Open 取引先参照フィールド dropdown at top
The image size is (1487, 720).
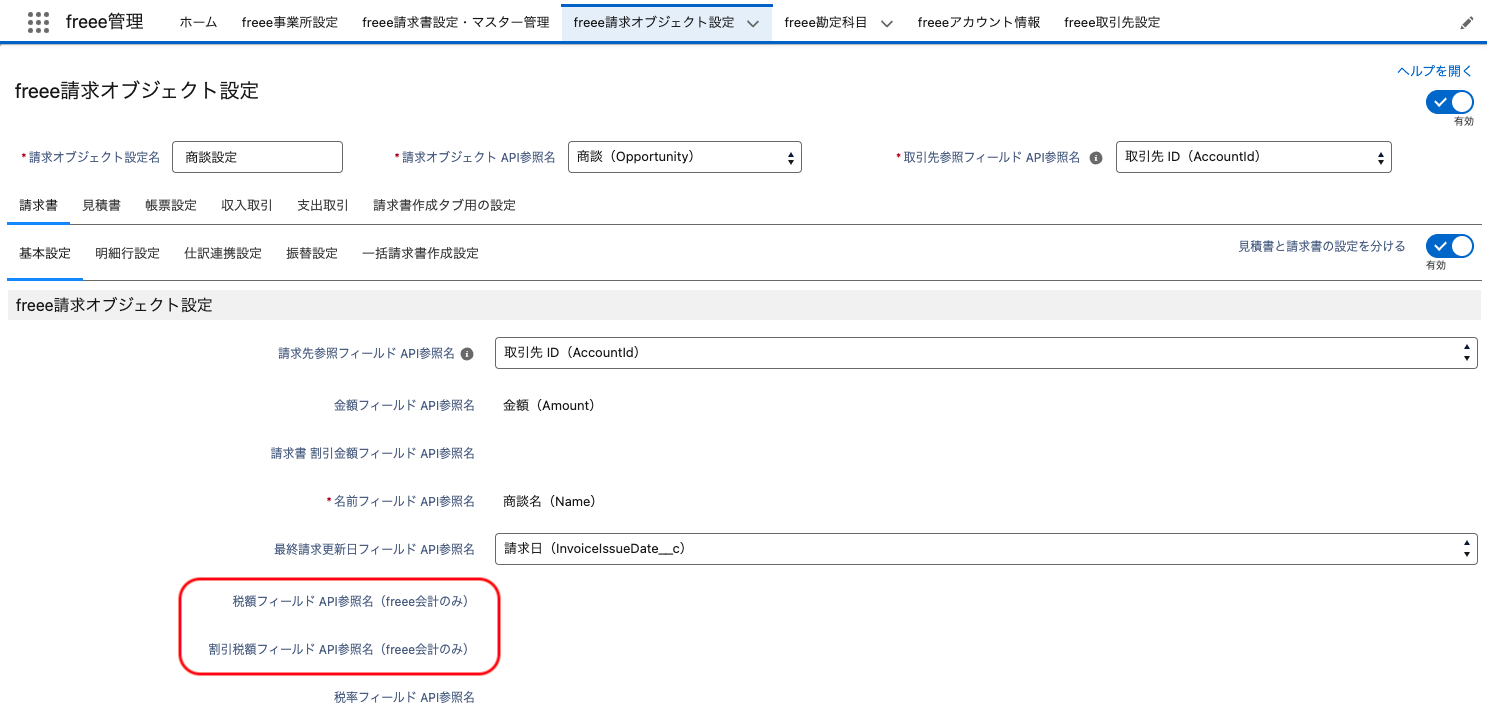click(x=1253, y=157)
